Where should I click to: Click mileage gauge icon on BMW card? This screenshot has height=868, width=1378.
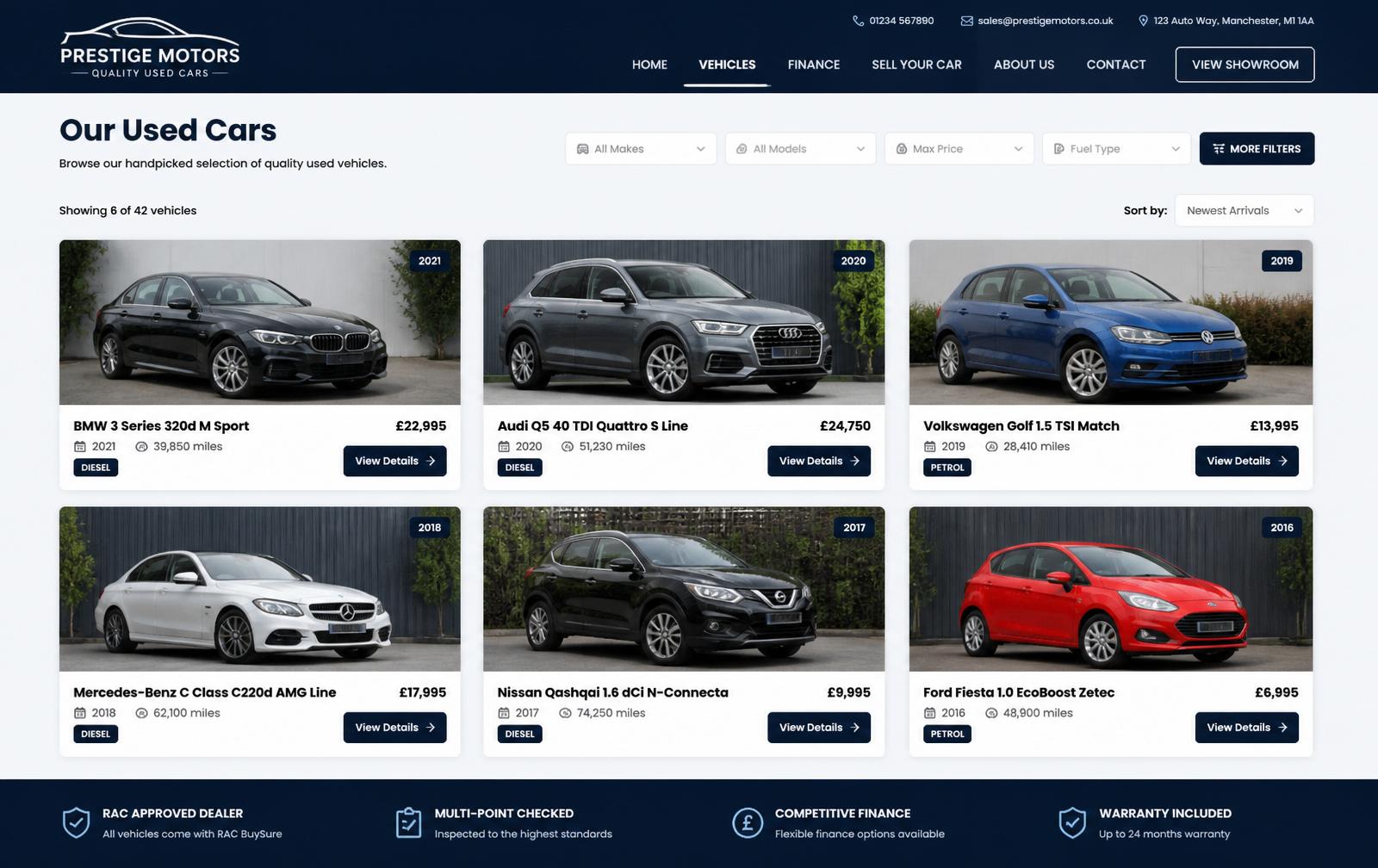coord(141,447)
